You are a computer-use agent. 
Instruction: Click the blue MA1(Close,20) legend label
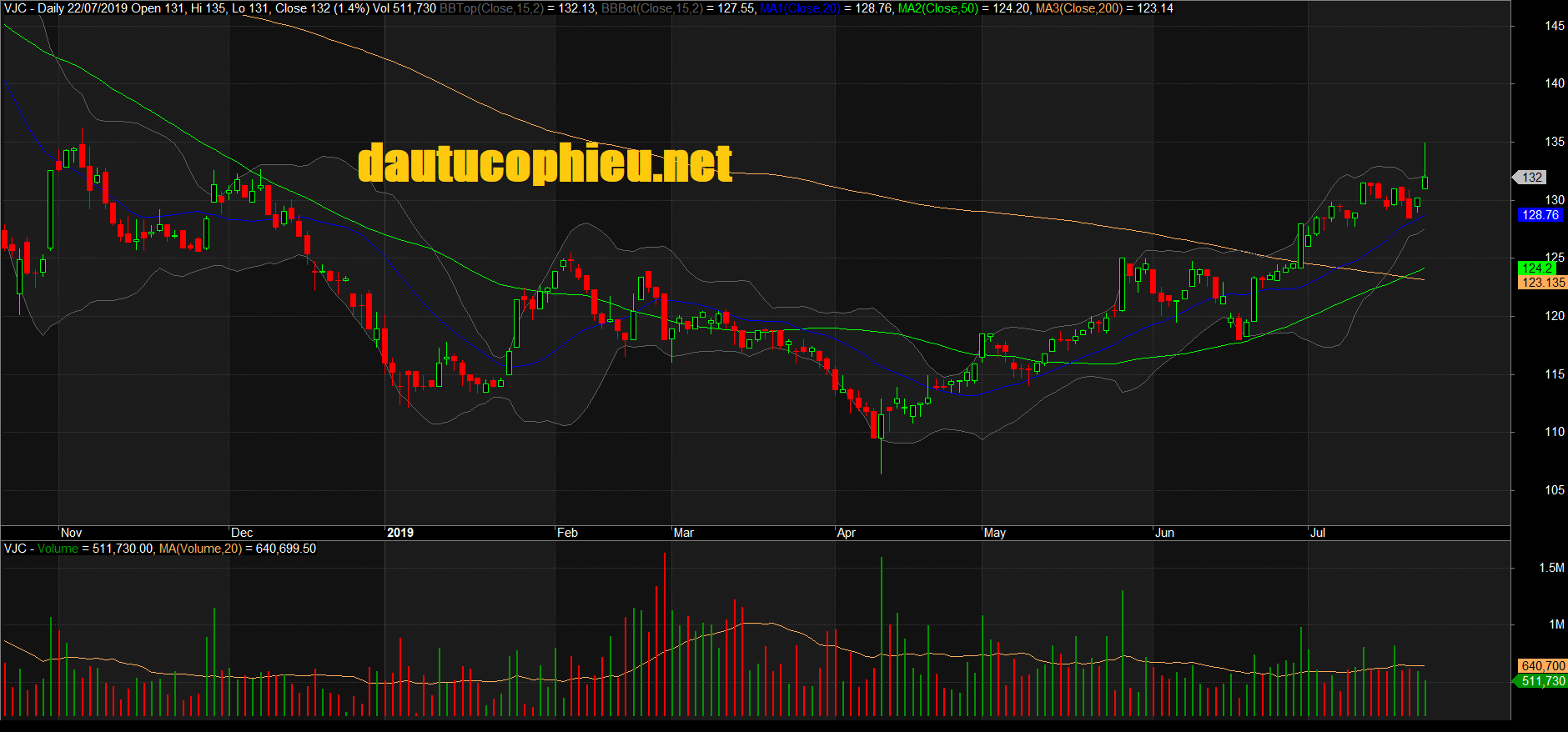pyautogui.click(x=800, y=8)
